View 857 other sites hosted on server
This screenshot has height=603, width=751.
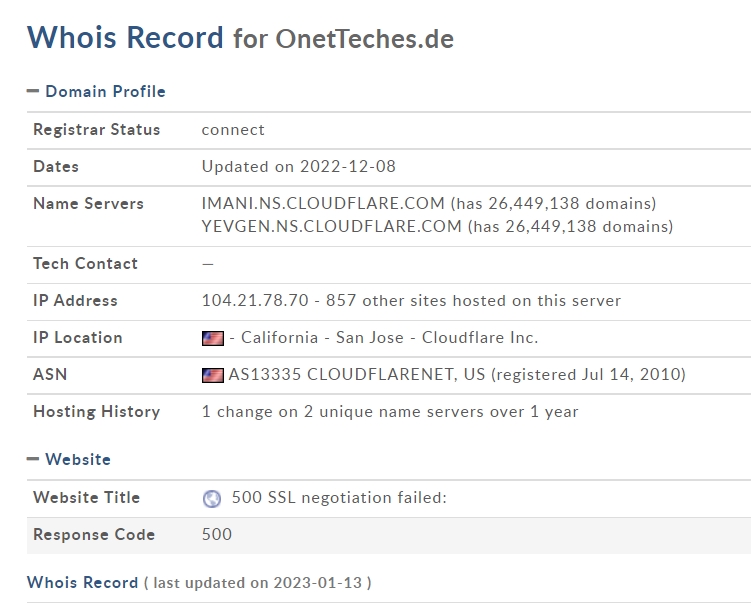[x=473, y=300]
